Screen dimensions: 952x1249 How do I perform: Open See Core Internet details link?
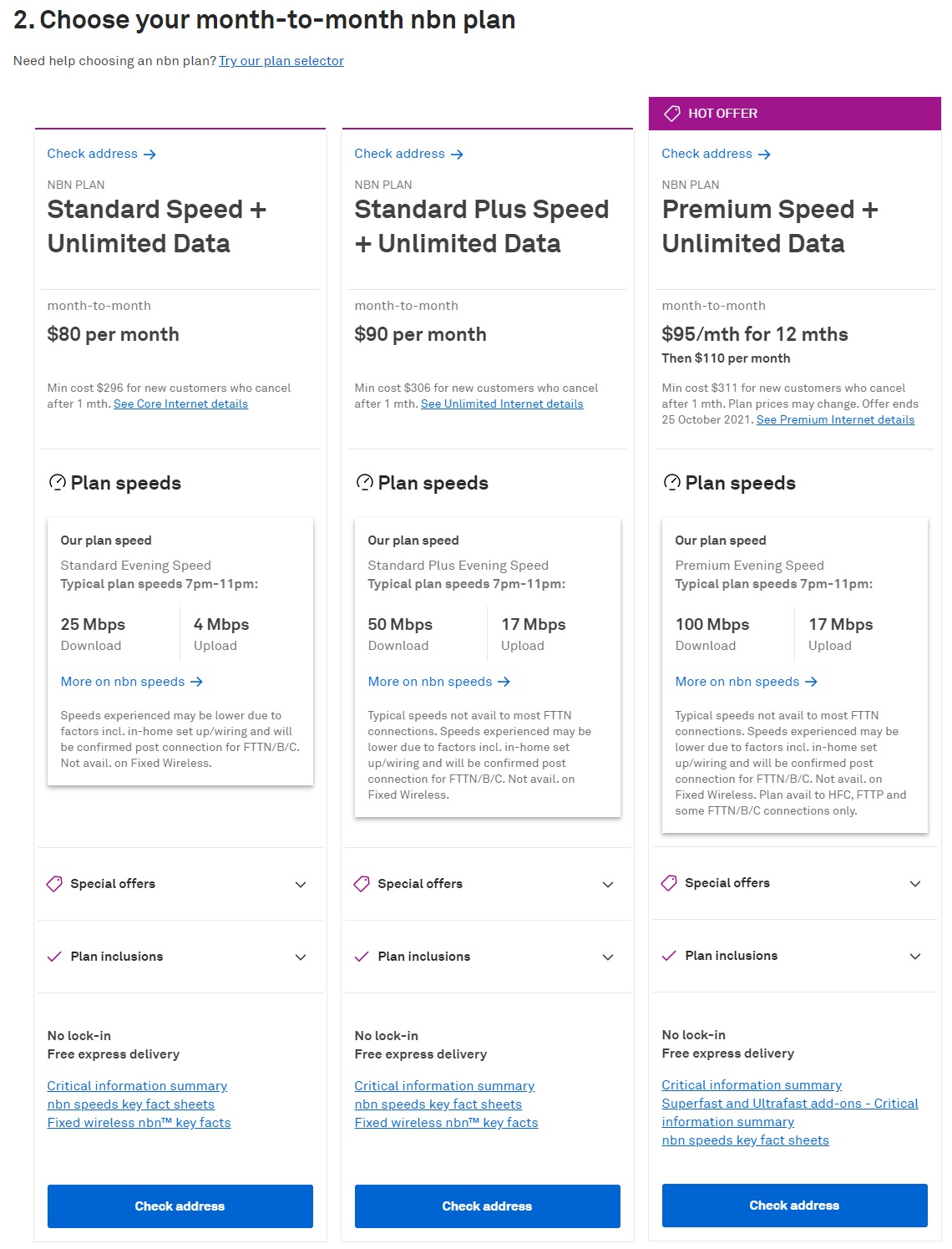[180, 404]
